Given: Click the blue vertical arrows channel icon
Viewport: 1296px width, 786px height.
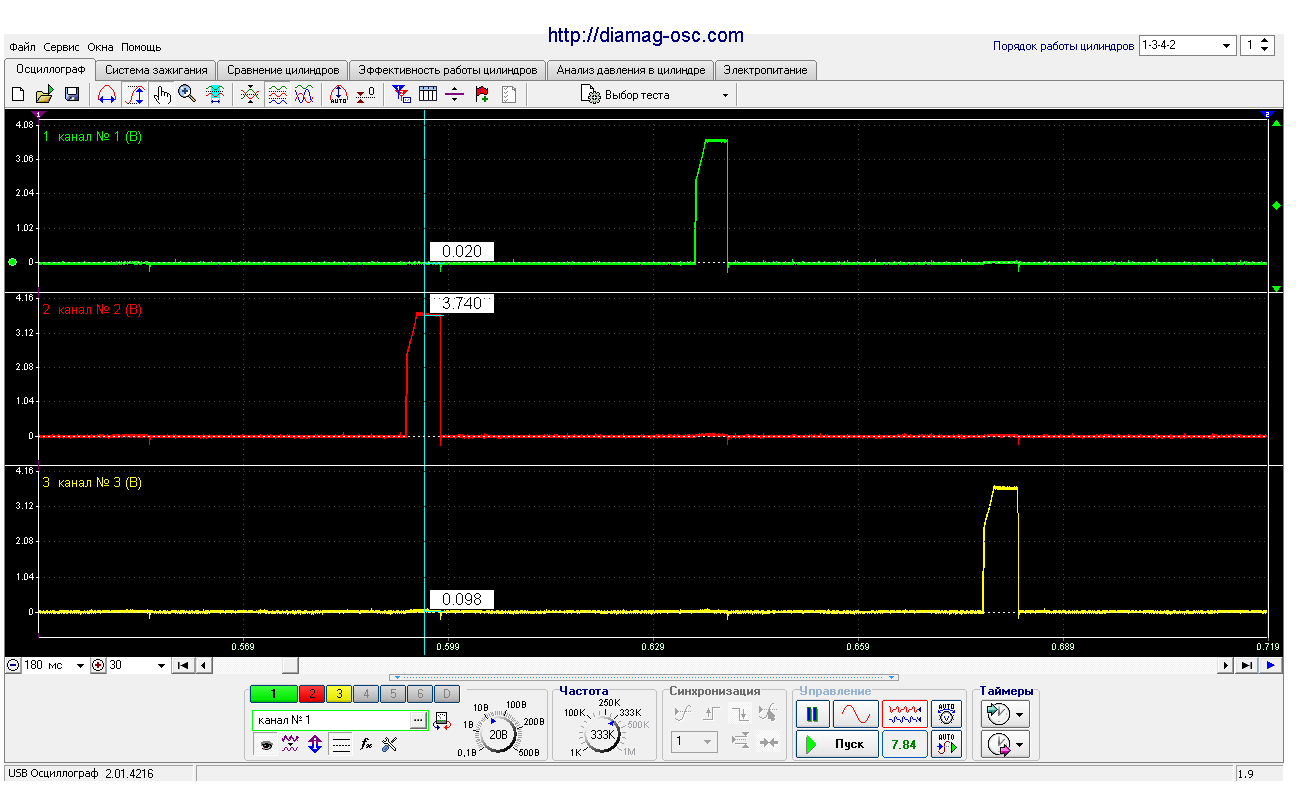Looking at the screenshot, I should (x=315, y=744).
